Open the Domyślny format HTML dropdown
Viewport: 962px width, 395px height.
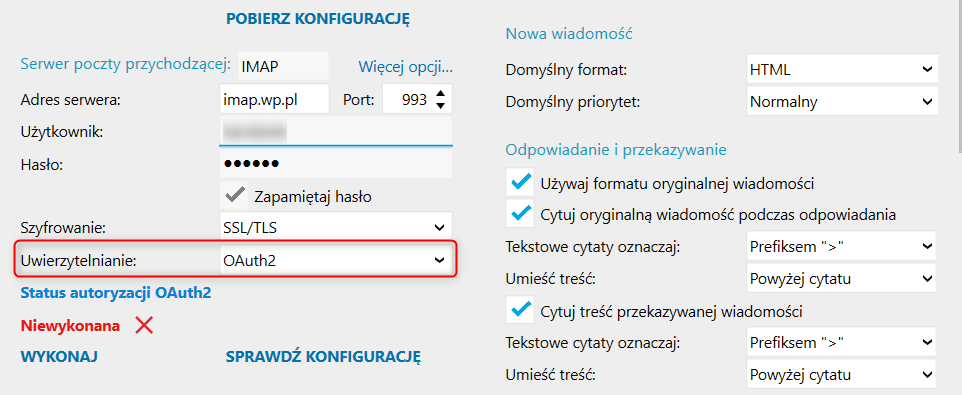(x=842, y=70)
